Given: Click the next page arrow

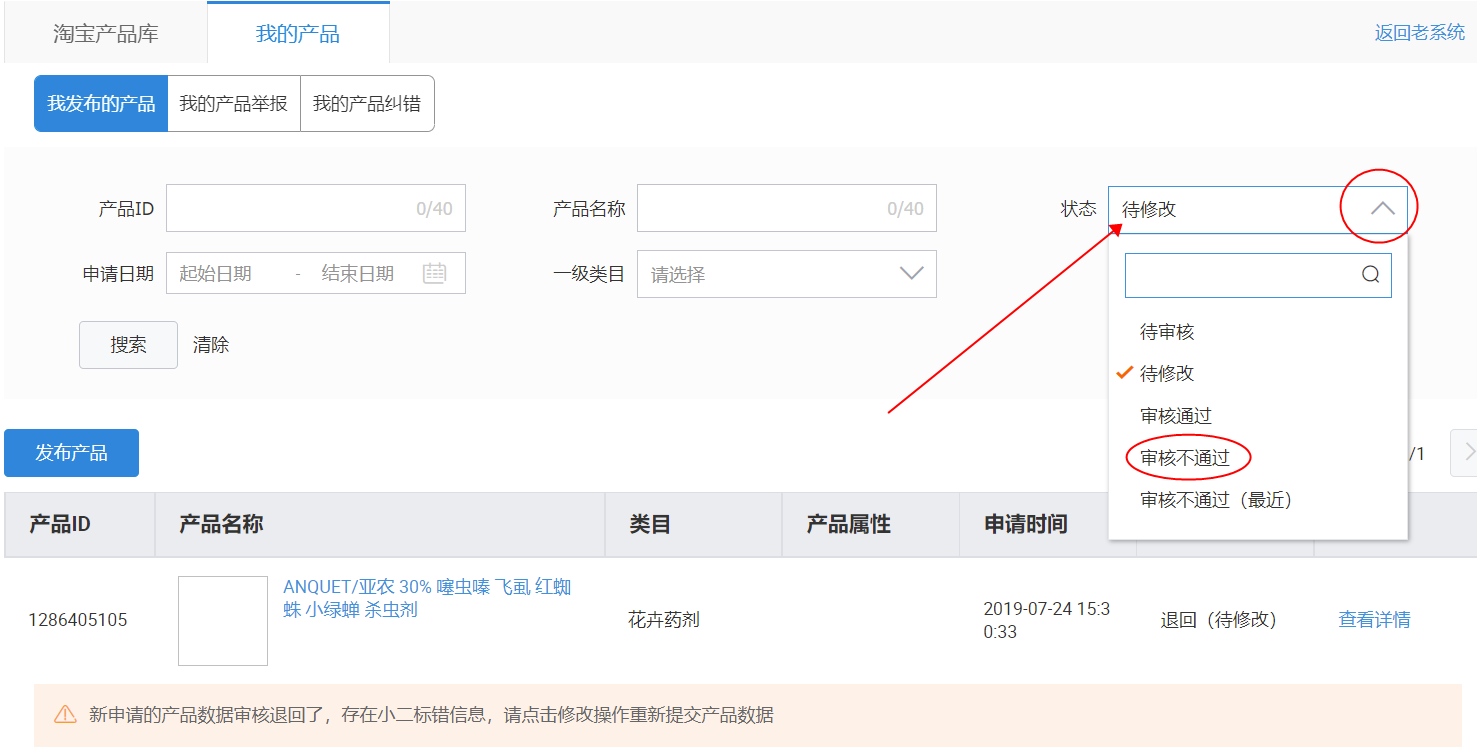Looking at the screenshot, I should [1467, 453].
